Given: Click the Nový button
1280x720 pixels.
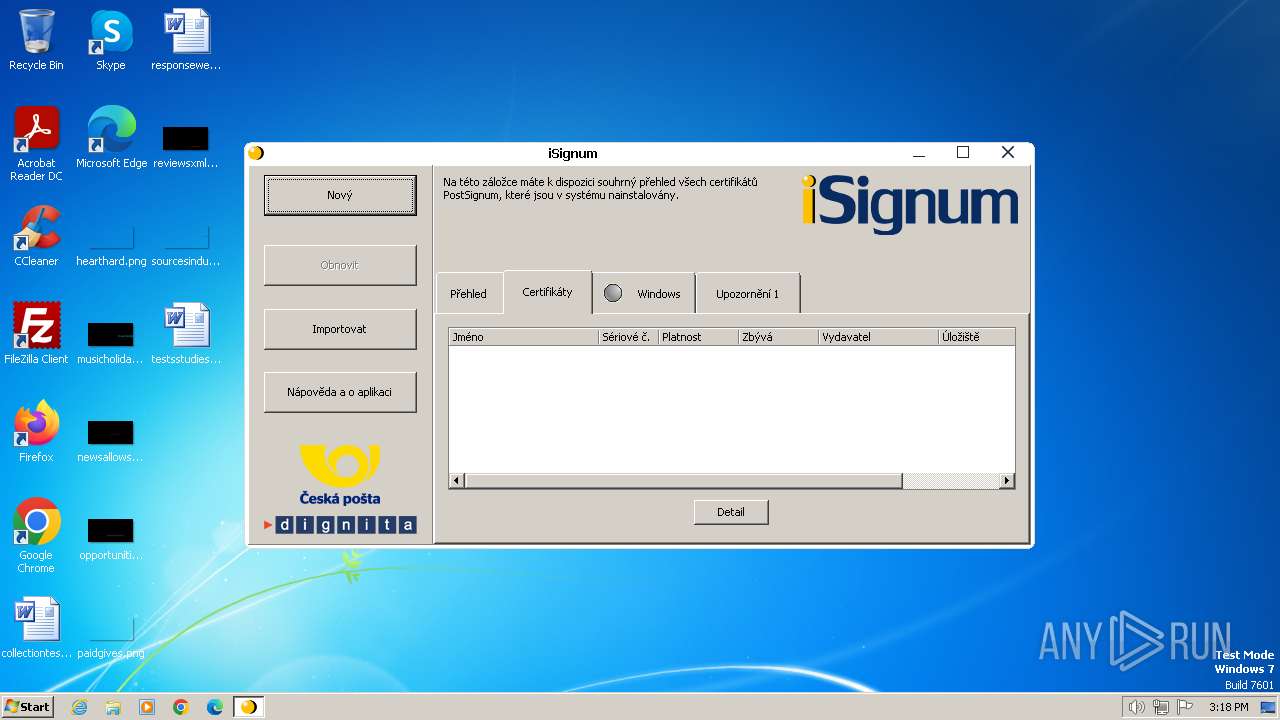Looking at the screenshot, I should (x=340, y=195).
